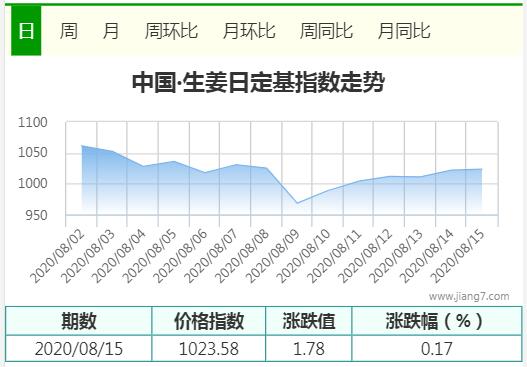This screenshot has height=367, width=527.
Task: Click the 涨跌幅（%） column header
Action: (437, 321)
